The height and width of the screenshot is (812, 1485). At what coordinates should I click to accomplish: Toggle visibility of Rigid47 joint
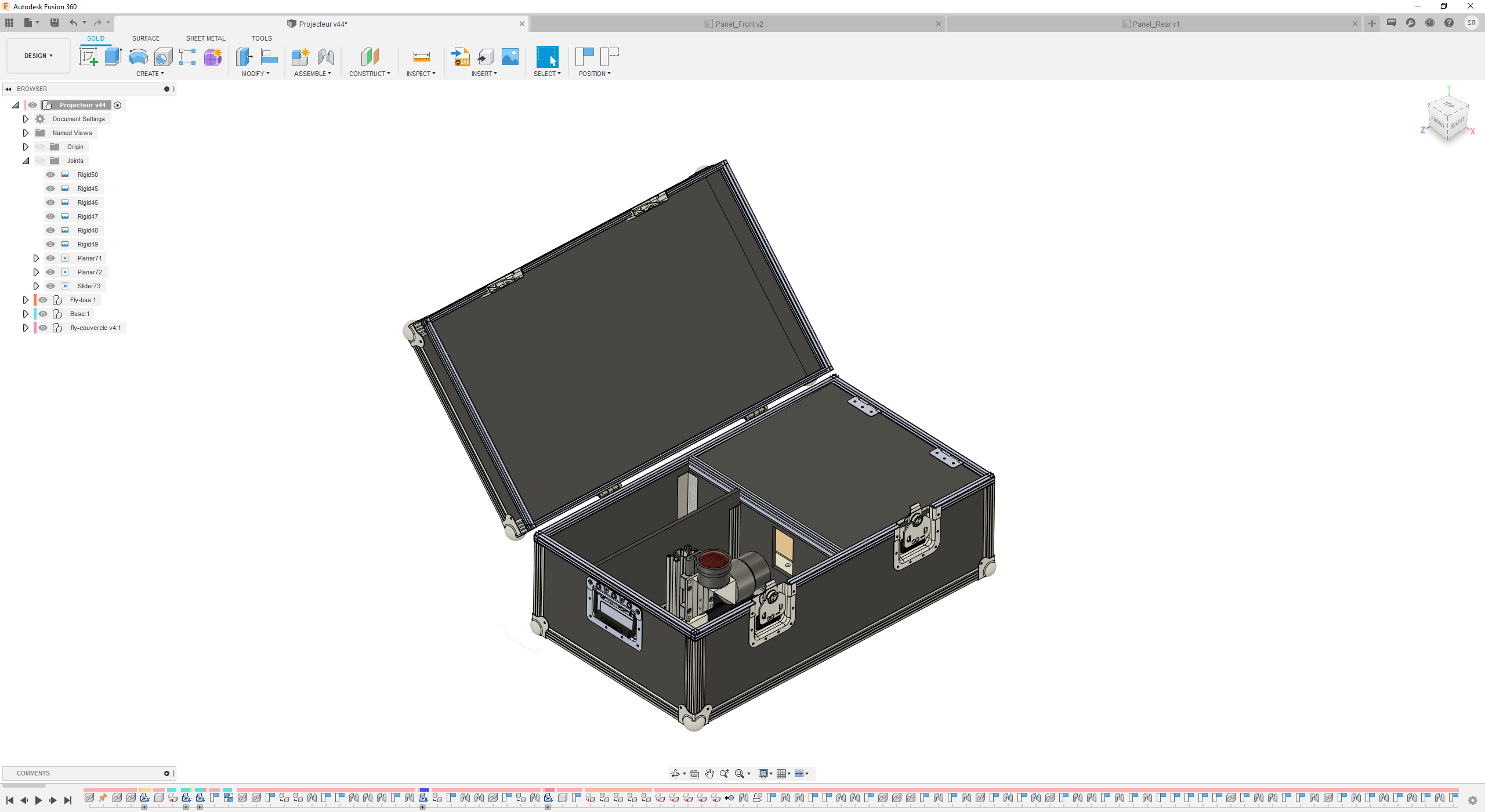point(50,216)
